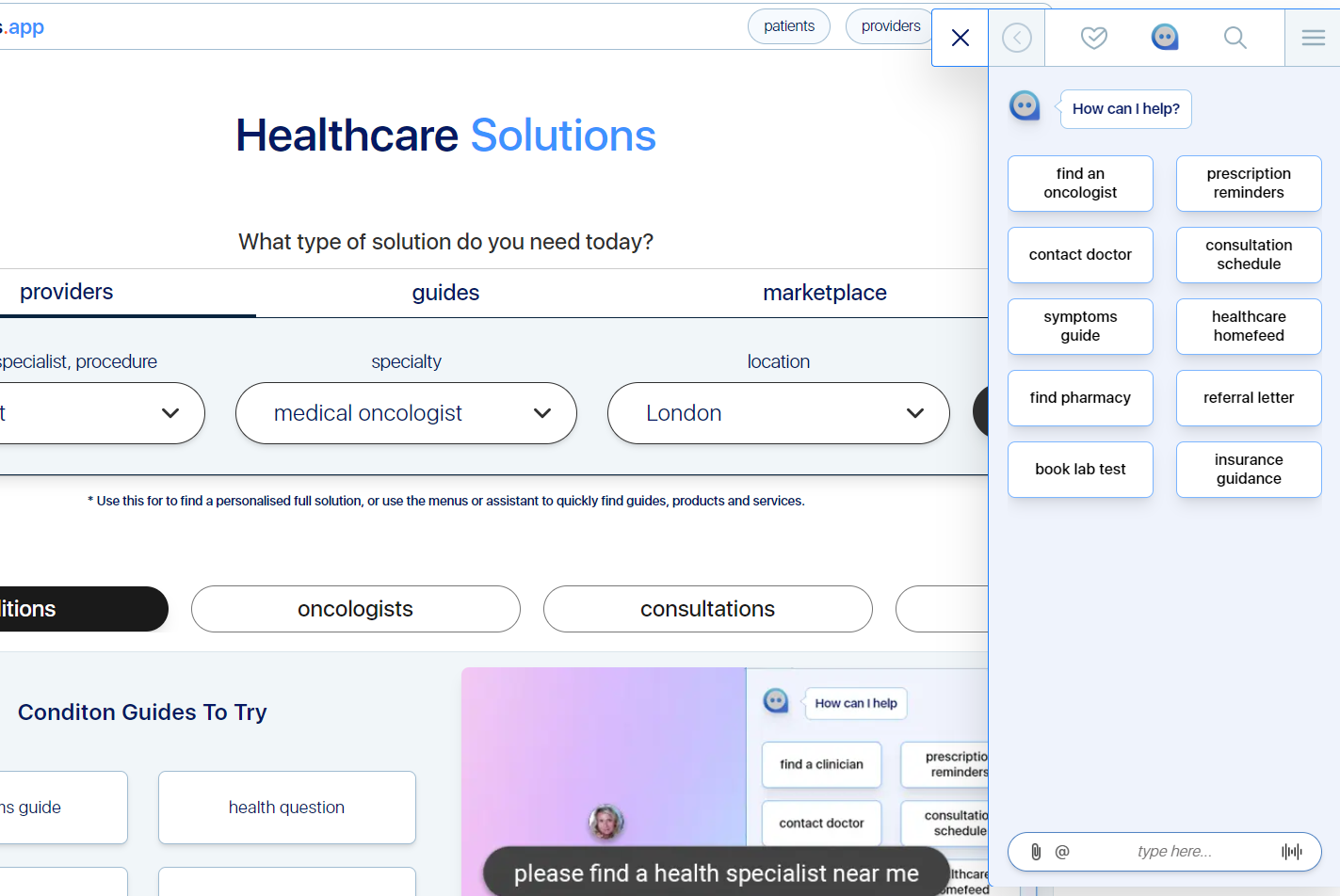
Task: Attach a file using the paperclip icon
Action: point(1036,852)
